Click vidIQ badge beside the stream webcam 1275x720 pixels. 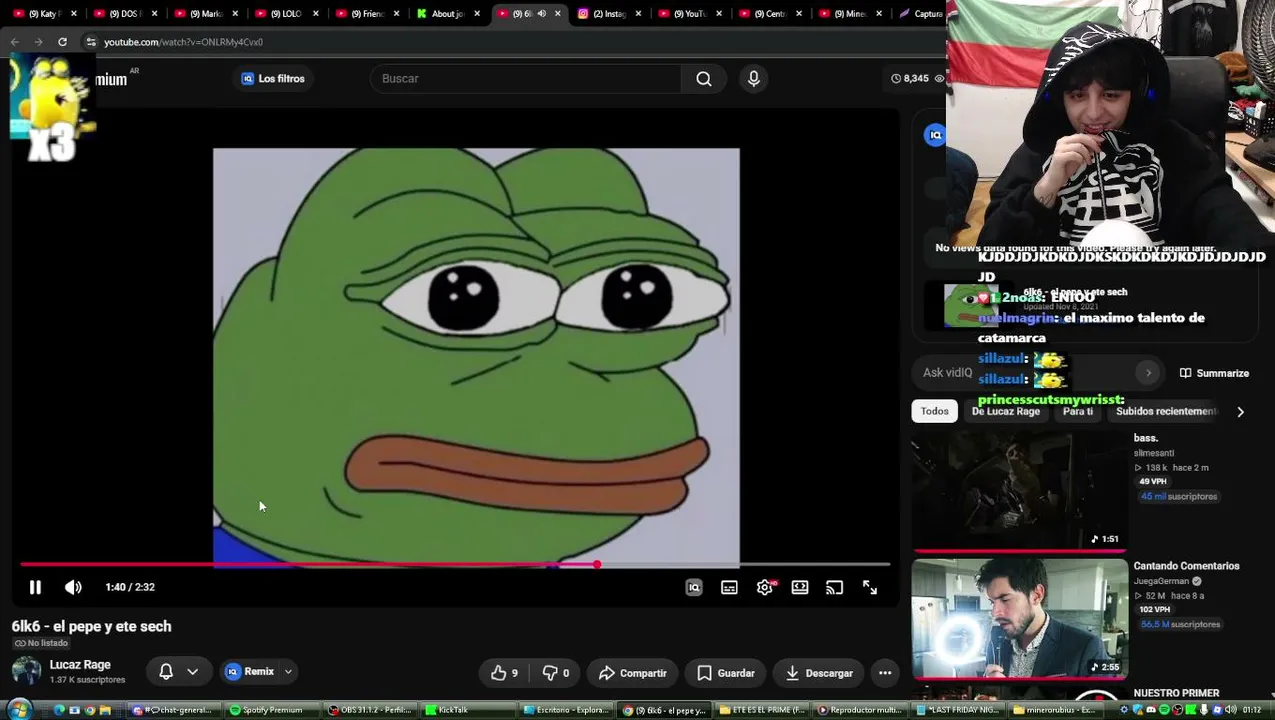click(x=935, y=135)
